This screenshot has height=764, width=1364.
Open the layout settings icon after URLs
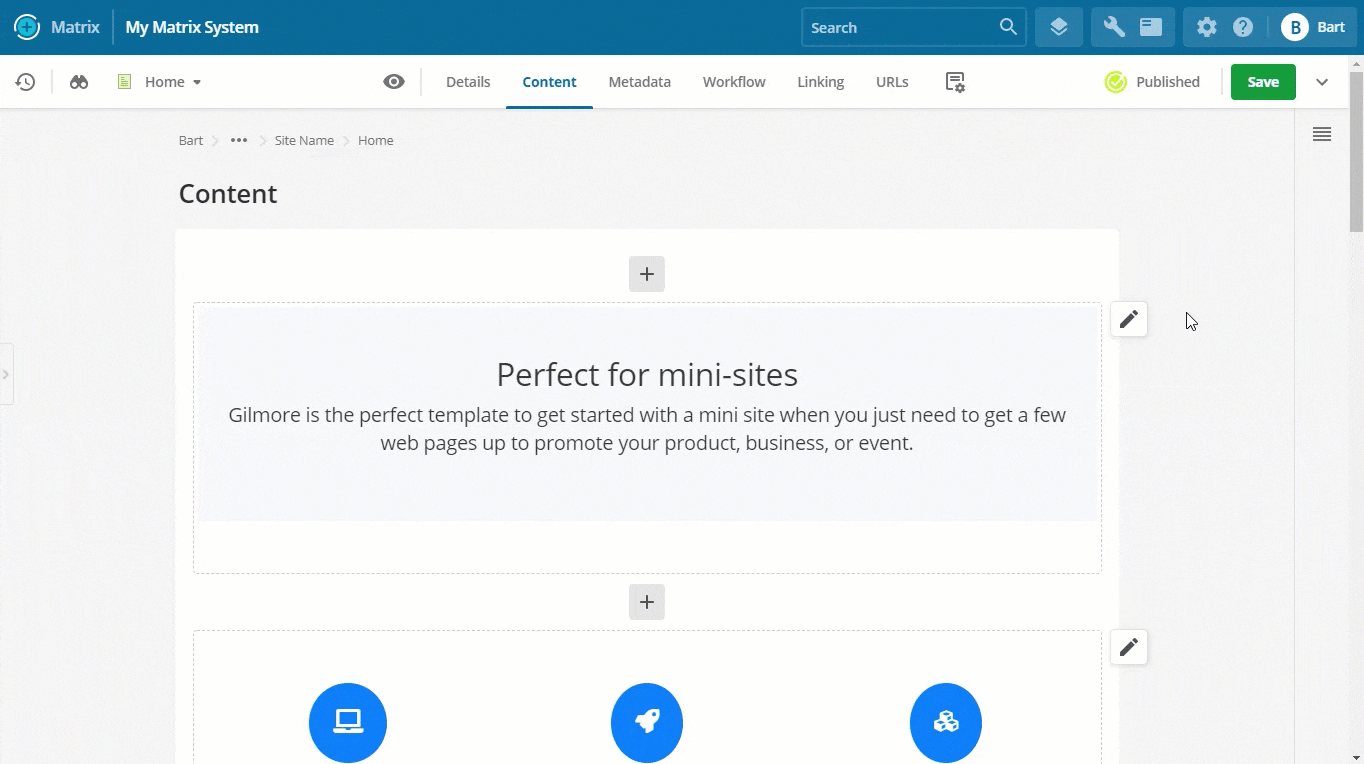(x=955, y=82)
